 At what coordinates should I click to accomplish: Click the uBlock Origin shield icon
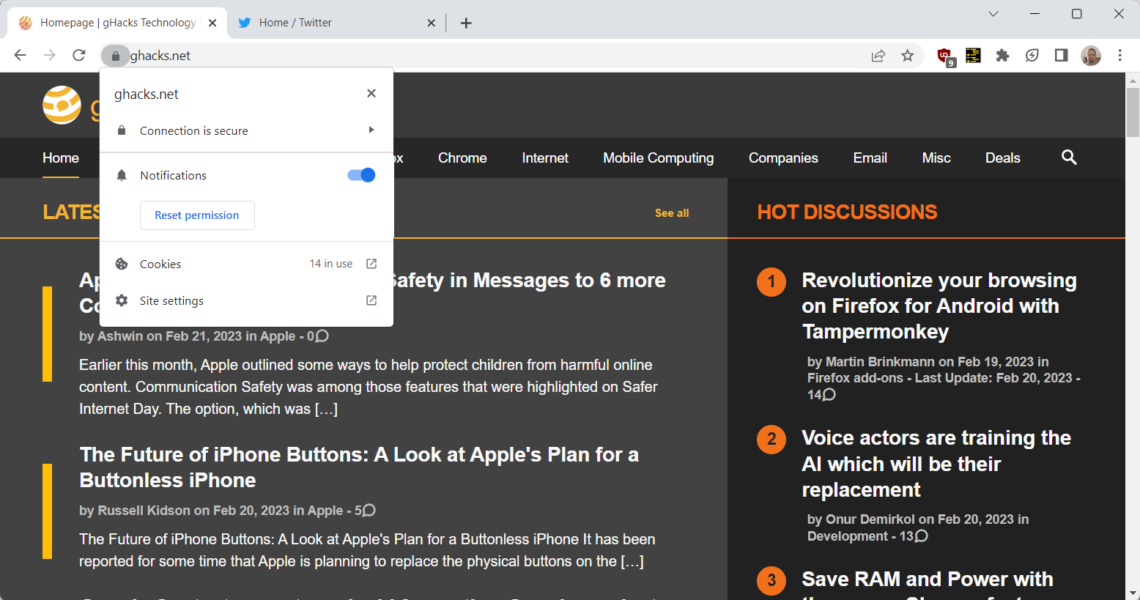[944, 56]
